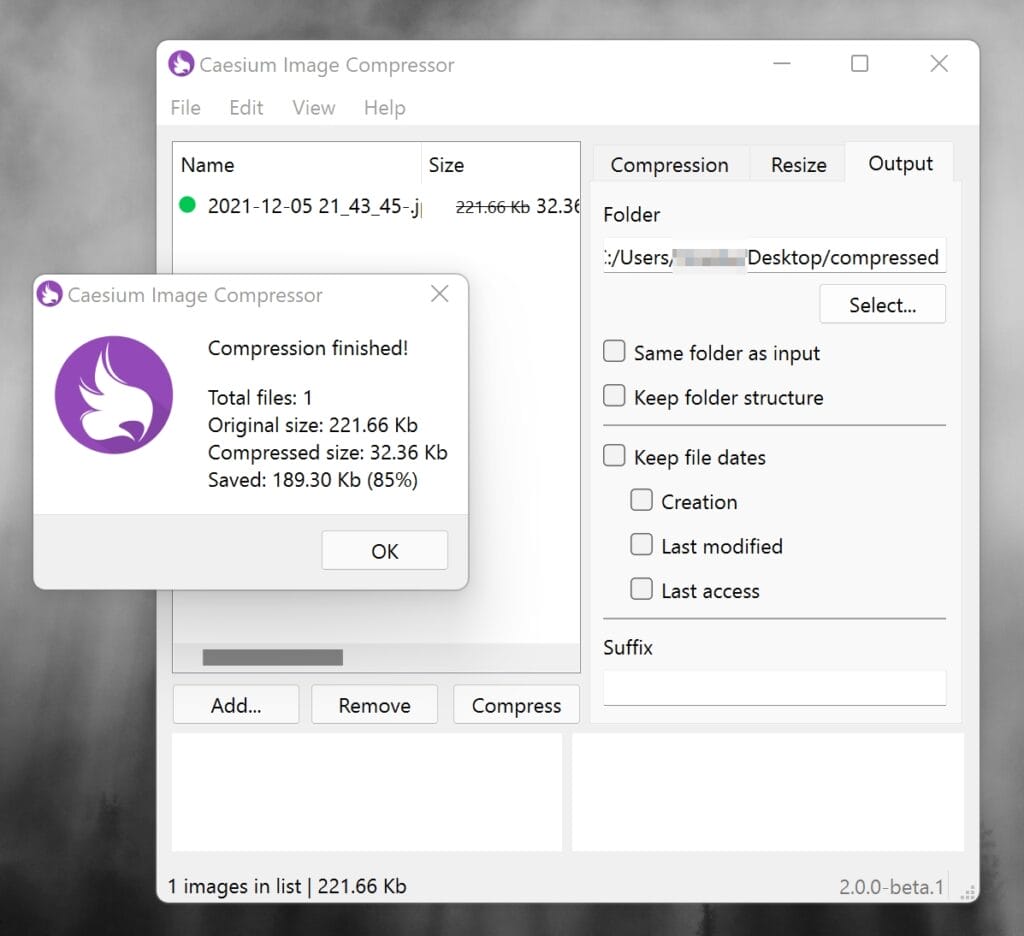
Task: Click the 'Total files: 1' line
Action: click(260, 398)
